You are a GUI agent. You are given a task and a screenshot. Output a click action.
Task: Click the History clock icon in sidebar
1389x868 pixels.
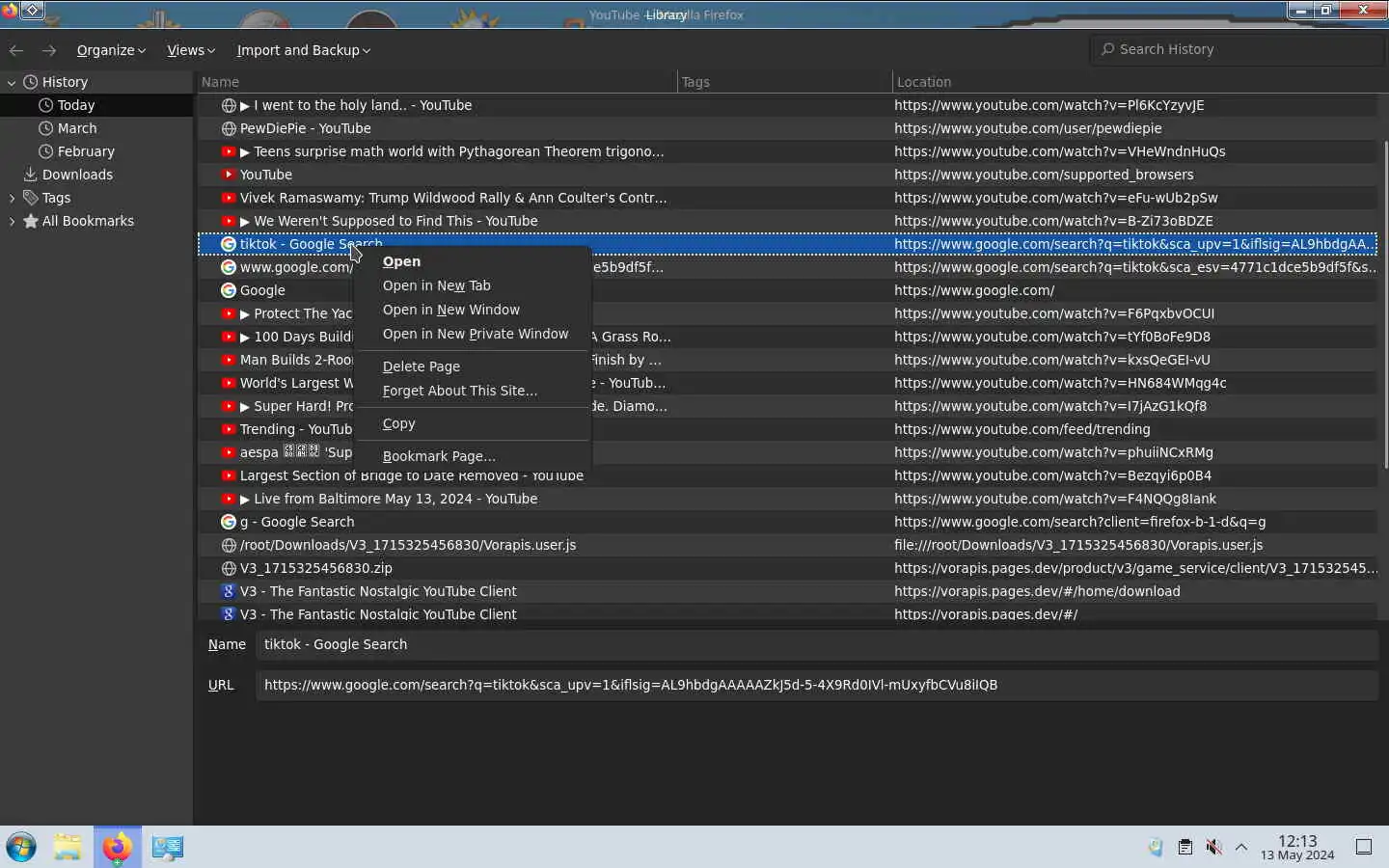click(x=31, y=82)
